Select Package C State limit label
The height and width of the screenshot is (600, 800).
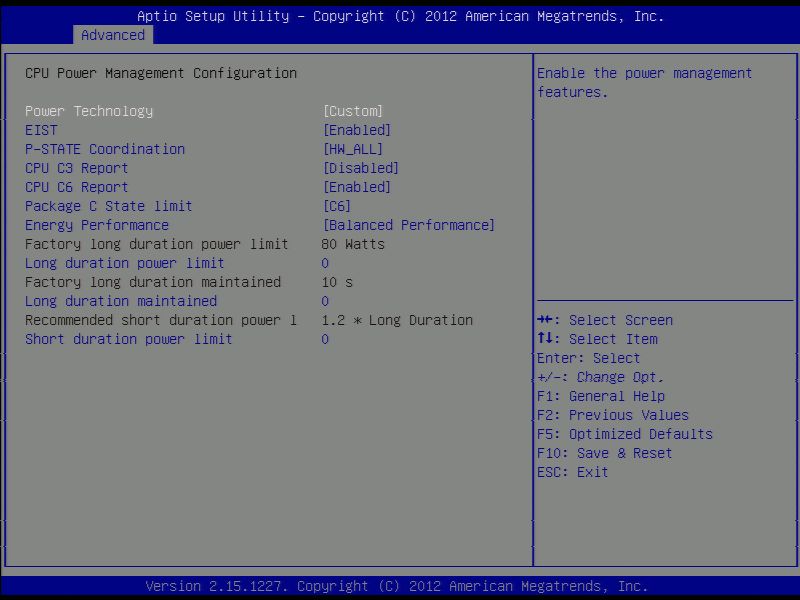click(109, 206)
